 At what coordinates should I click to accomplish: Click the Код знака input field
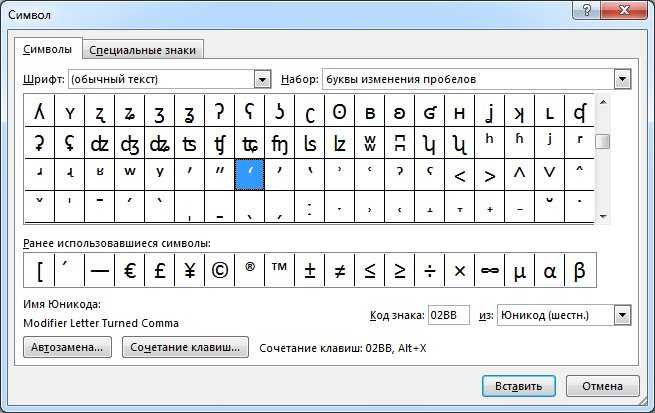click(449, 315)
